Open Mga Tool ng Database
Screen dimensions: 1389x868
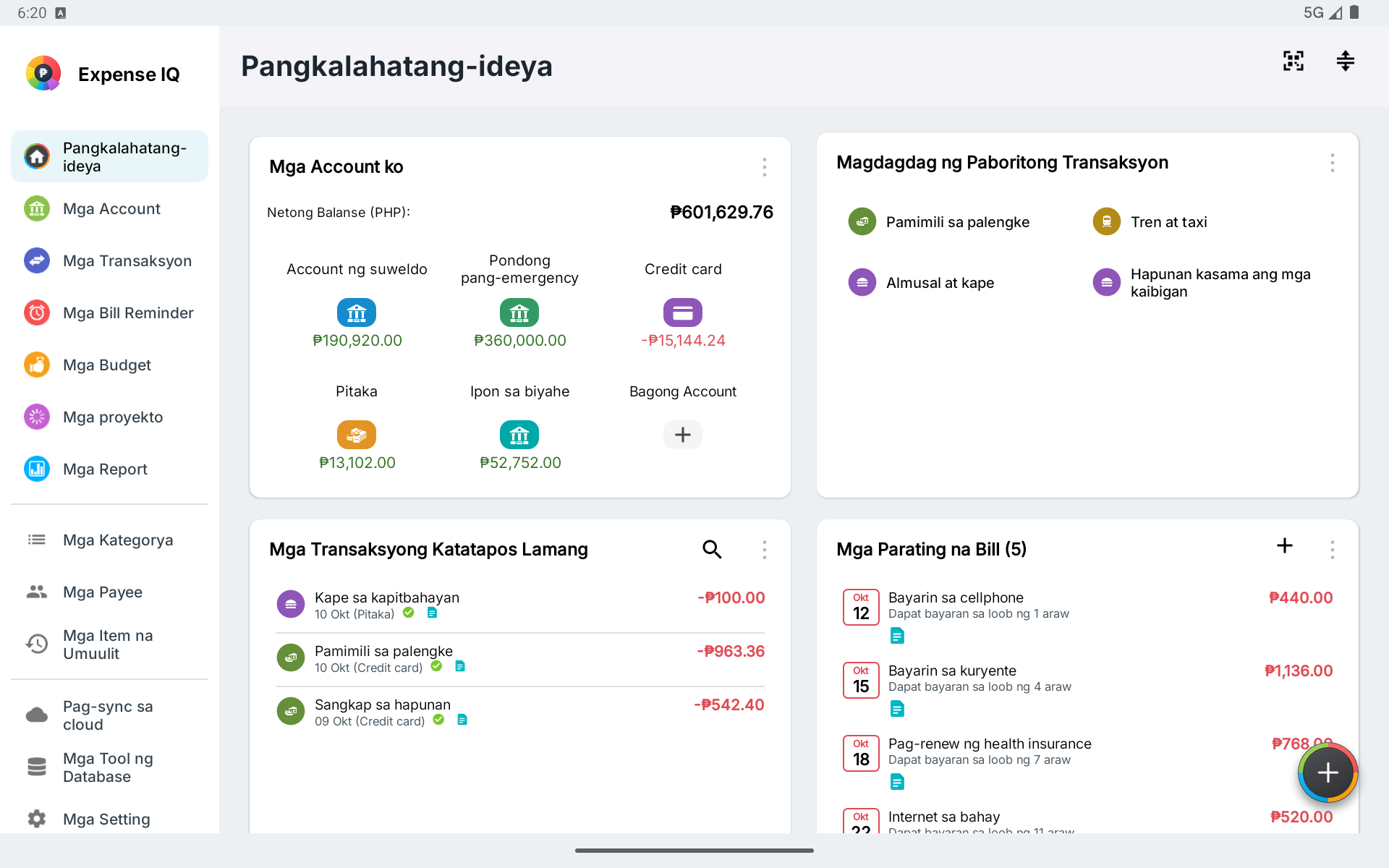[109, 767]
